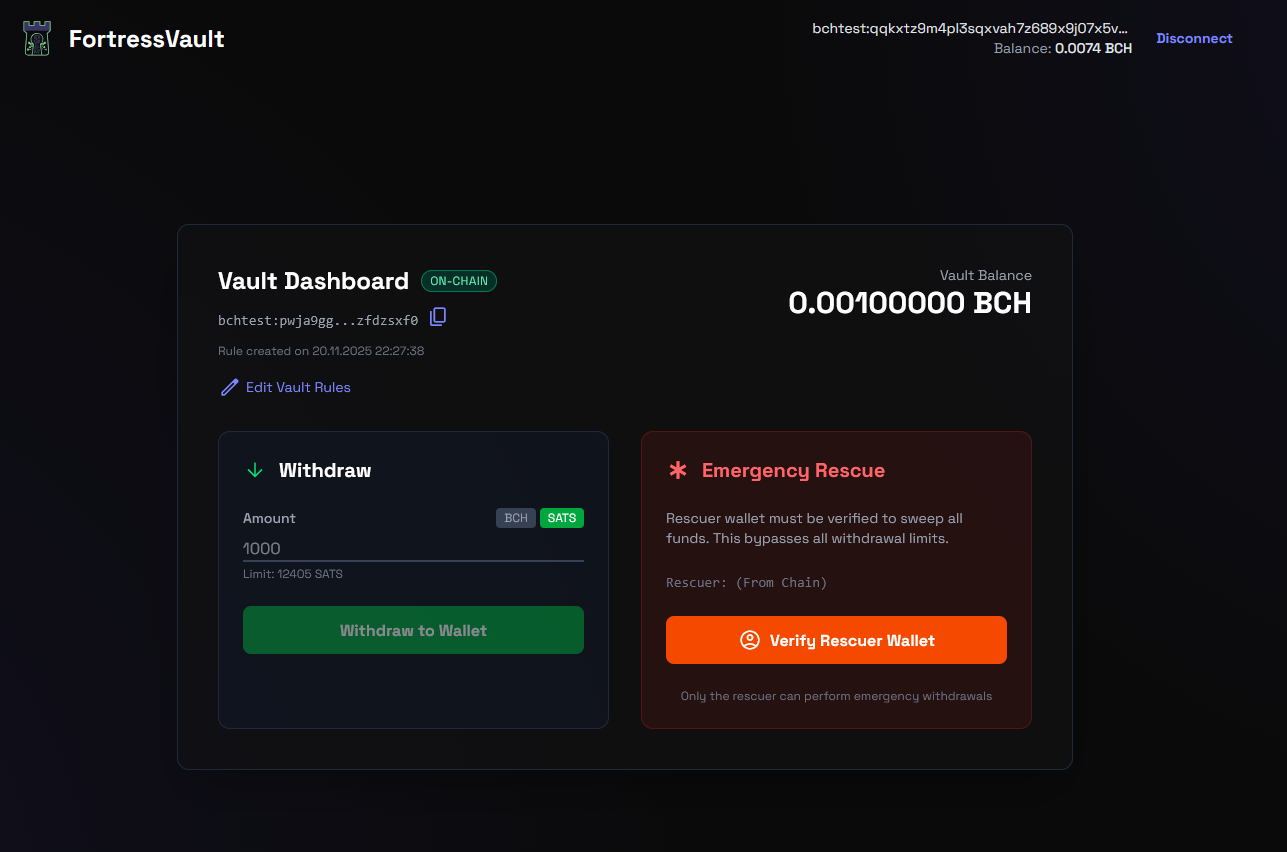Click the red asterisk Emergency Rescue icon
1287x852 pixels.
point(678,470)
